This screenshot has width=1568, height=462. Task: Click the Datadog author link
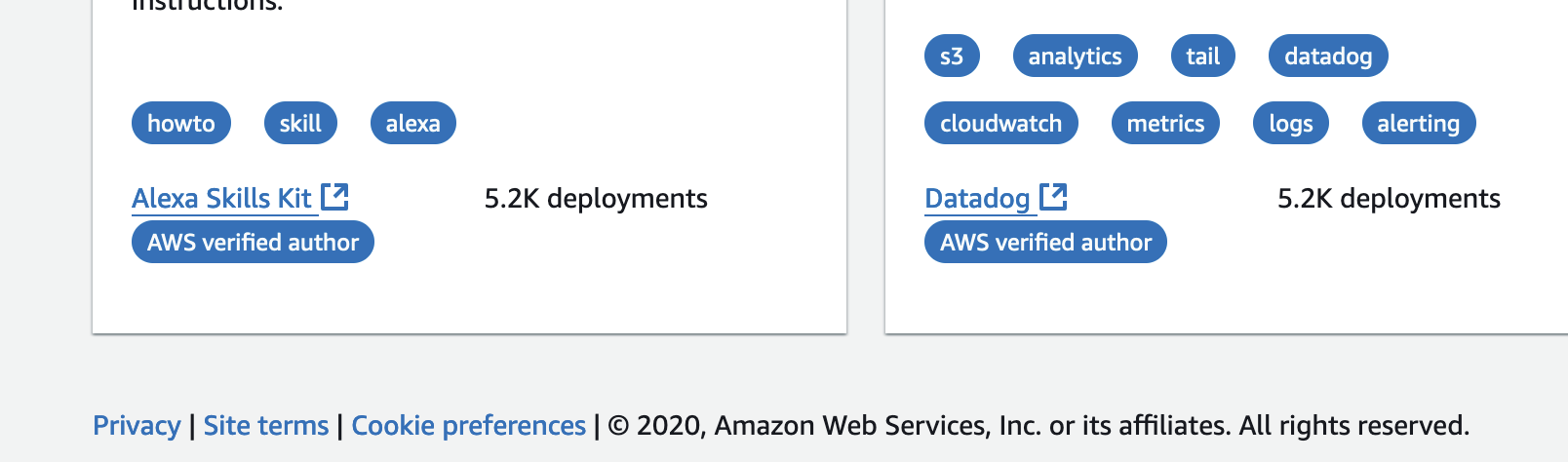[x=977, y=199]
